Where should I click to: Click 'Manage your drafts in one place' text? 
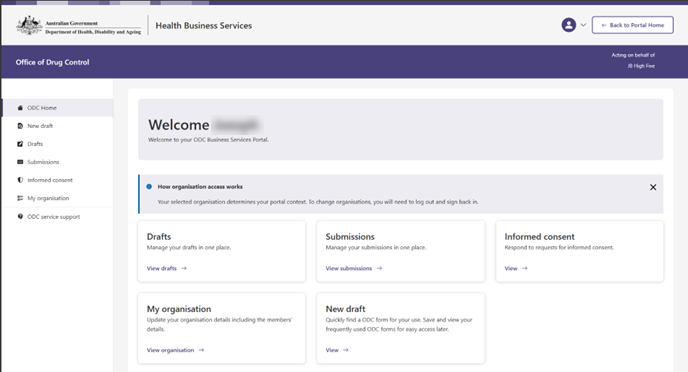click(x=189, y=247)
